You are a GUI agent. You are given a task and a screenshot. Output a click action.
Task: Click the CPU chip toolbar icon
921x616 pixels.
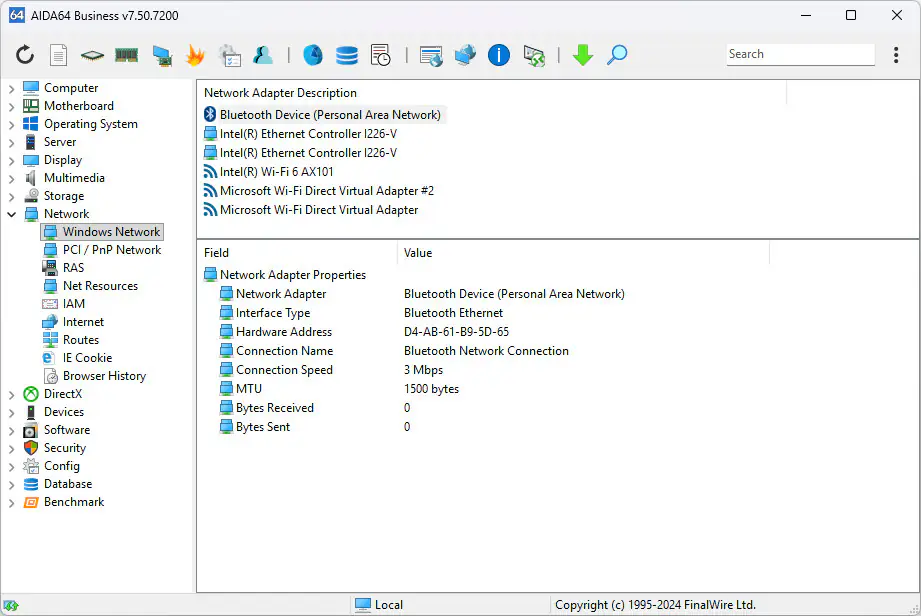point(92,56)
